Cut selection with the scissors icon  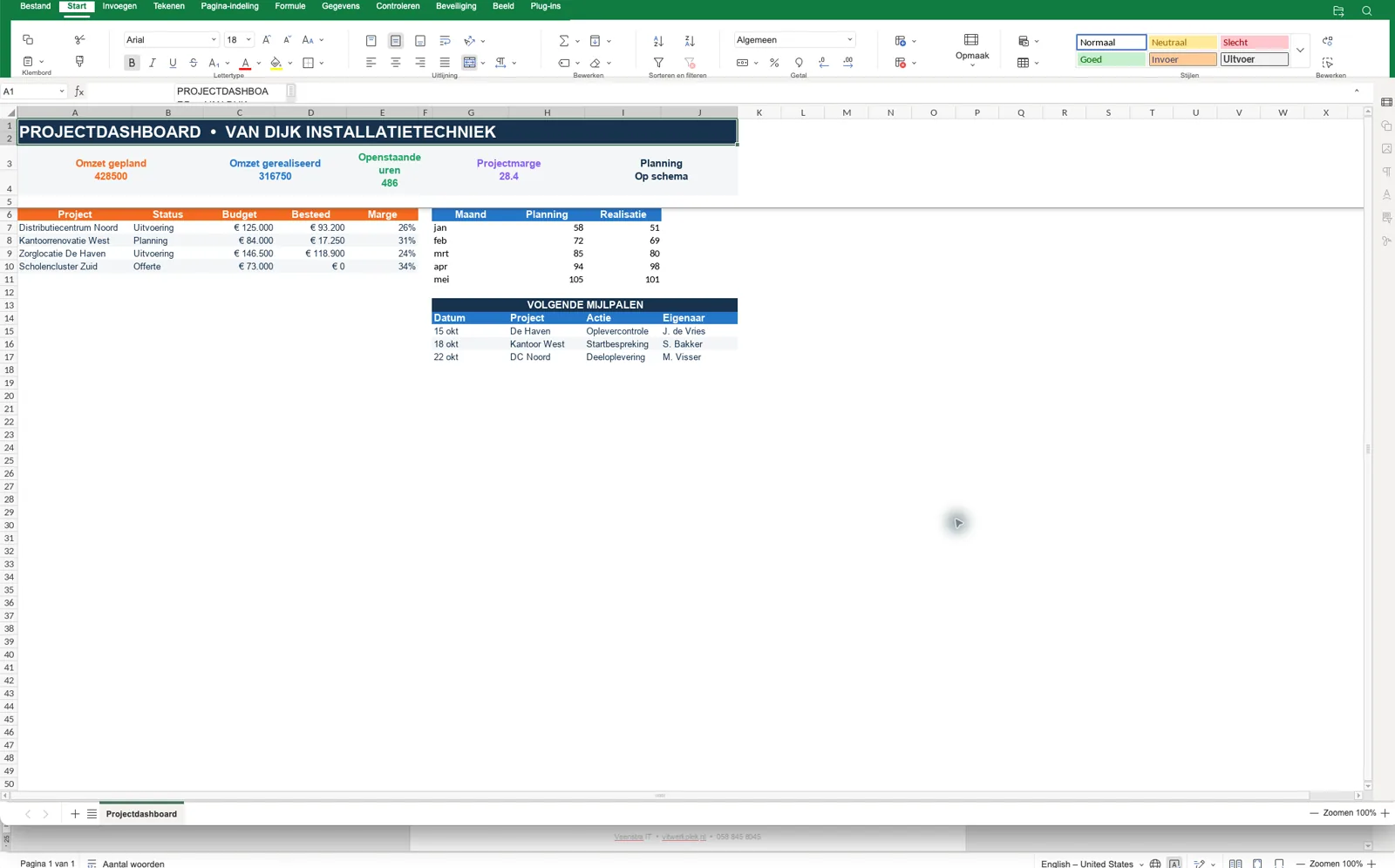pos(79,40)
